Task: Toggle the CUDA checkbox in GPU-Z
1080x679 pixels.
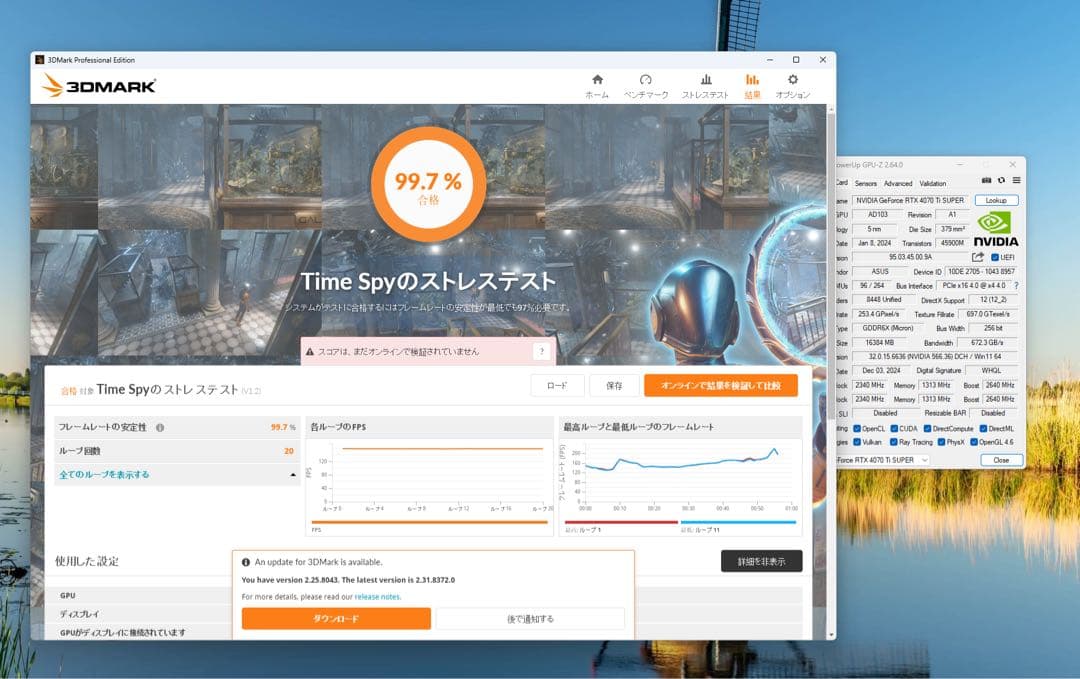Action: coord(894,428)
